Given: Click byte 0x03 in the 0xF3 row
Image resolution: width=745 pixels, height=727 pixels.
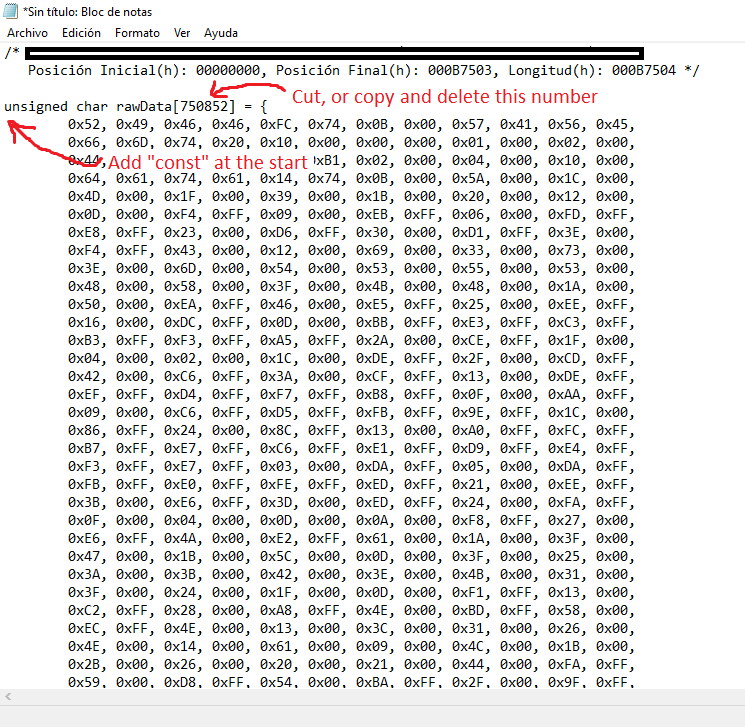Looking at the screenshot, I should pos(276,467).
